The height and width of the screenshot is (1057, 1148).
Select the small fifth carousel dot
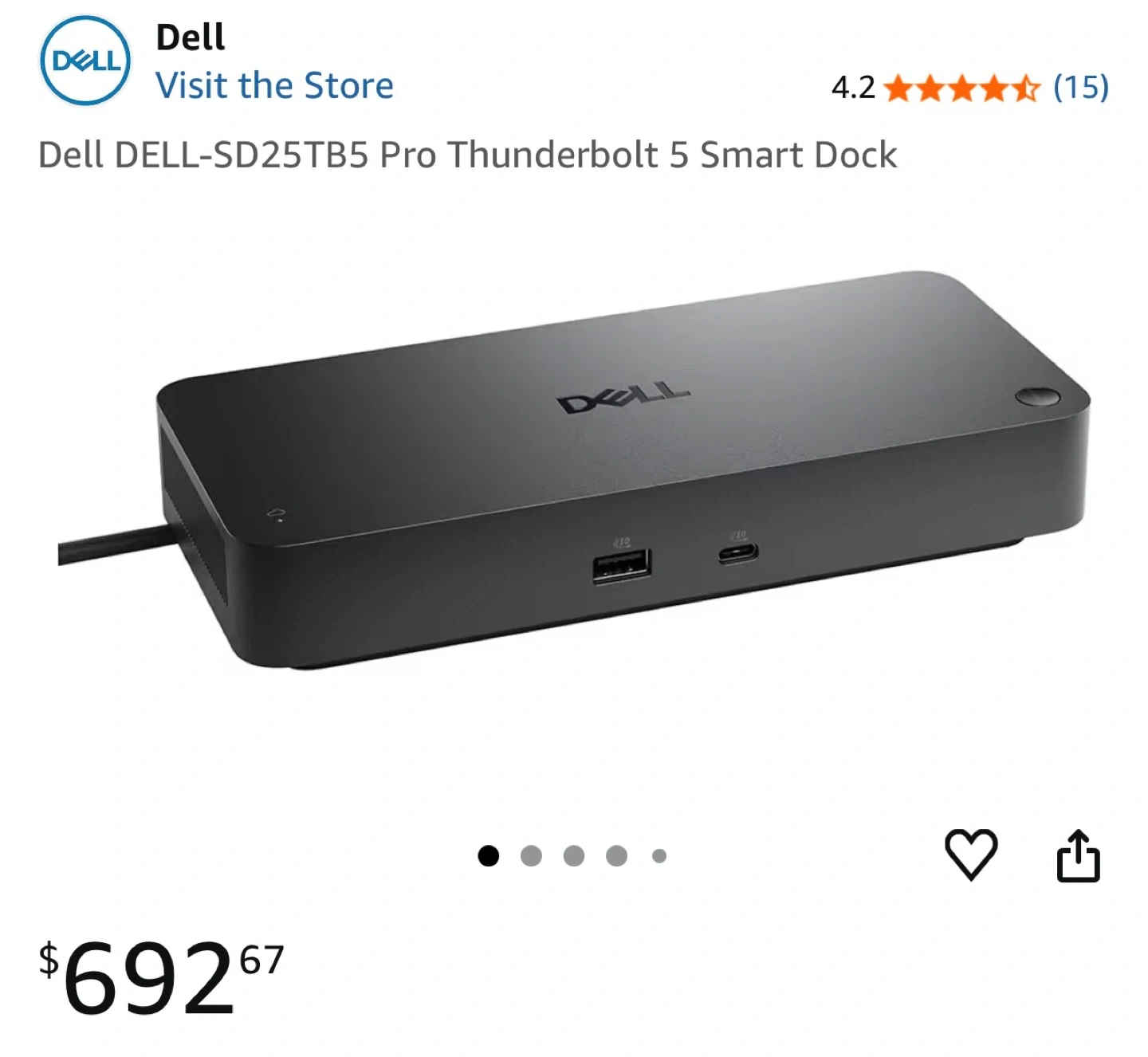(659, 855)
